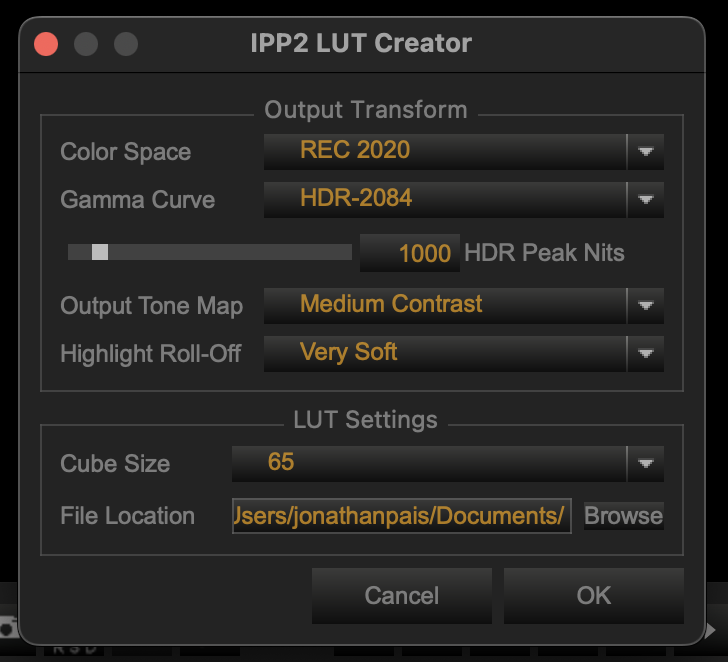Confirm LUT settings with OK
This screenshot has width=728, height=662.
[x=593, y=596]
